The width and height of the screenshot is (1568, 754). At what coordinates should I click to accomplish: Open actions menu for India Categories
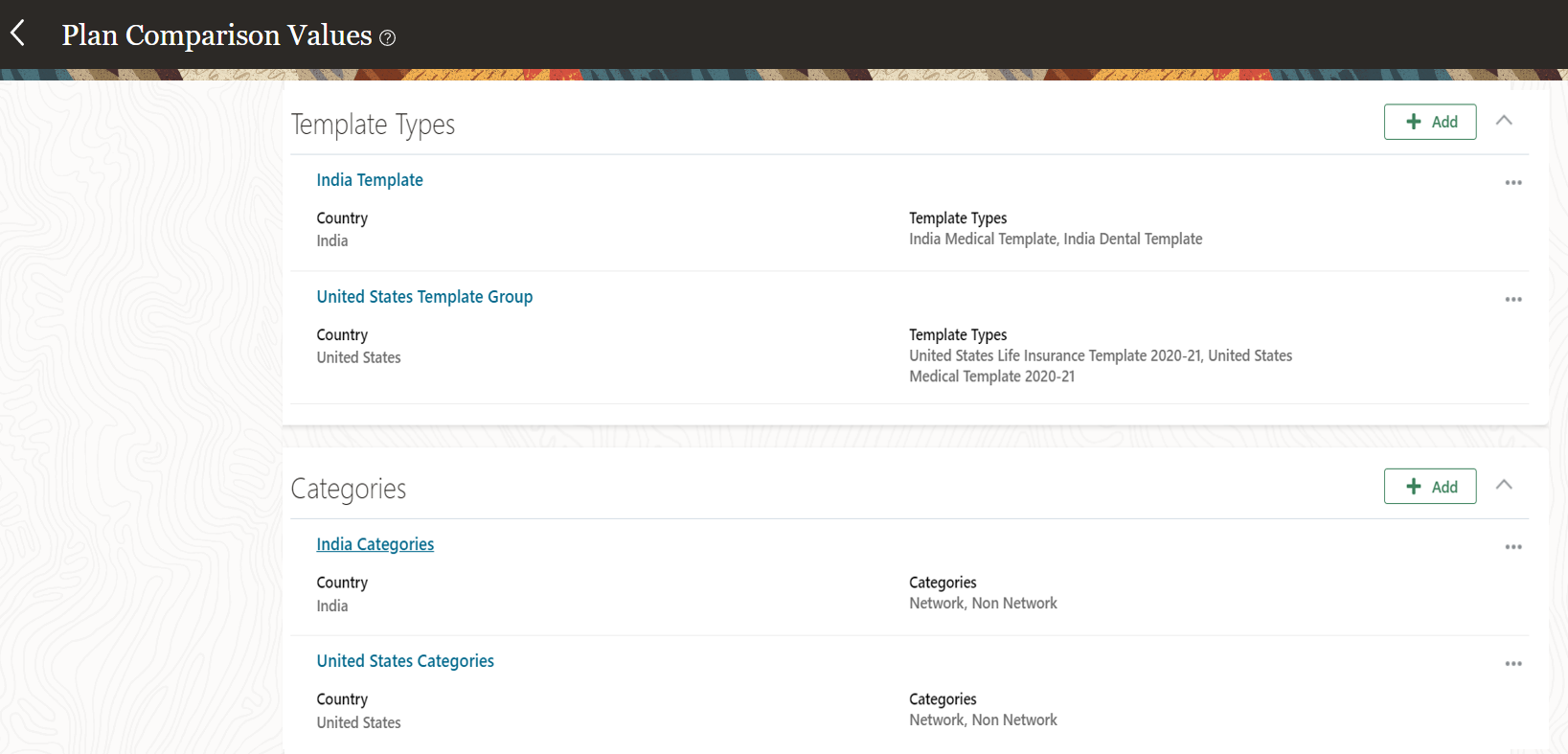[1512, 547]
